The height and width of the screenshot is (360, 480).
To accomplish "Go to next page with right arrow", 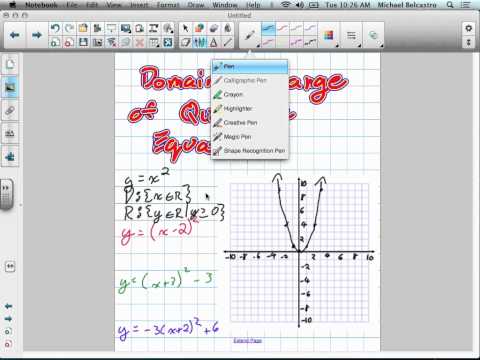I will click(36, 35).
